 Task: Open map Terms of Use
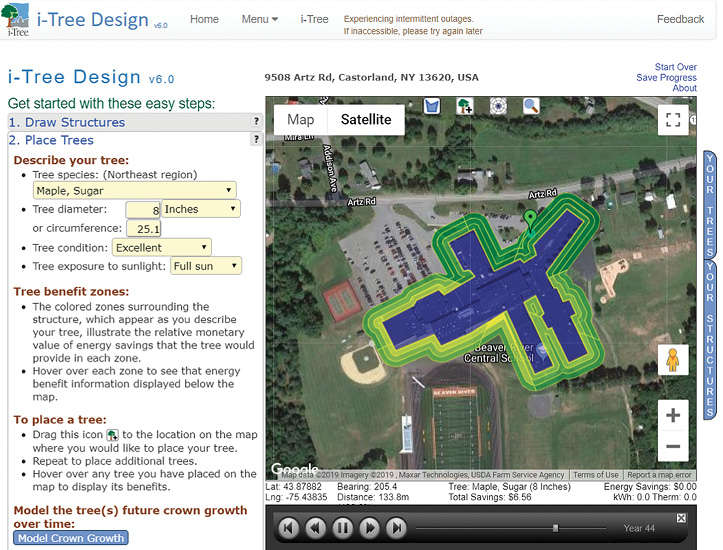[x=595, y=474]
